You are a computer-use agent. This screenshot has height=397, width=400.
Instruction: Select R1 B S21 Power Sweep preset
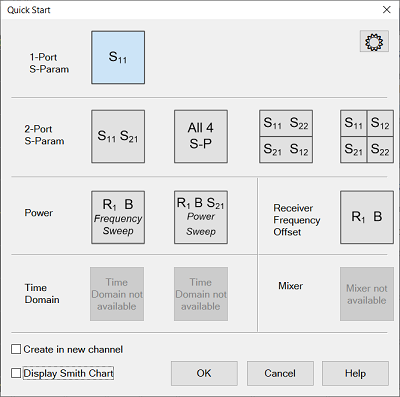click(201, 217)
